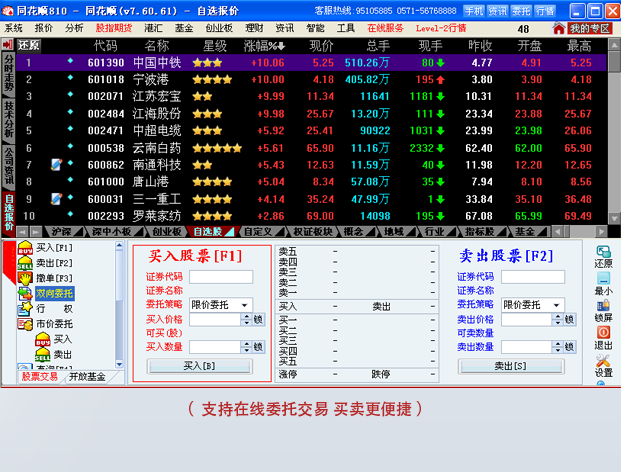
Task: Click the 行权 star icon
Action: click(25, 308)
